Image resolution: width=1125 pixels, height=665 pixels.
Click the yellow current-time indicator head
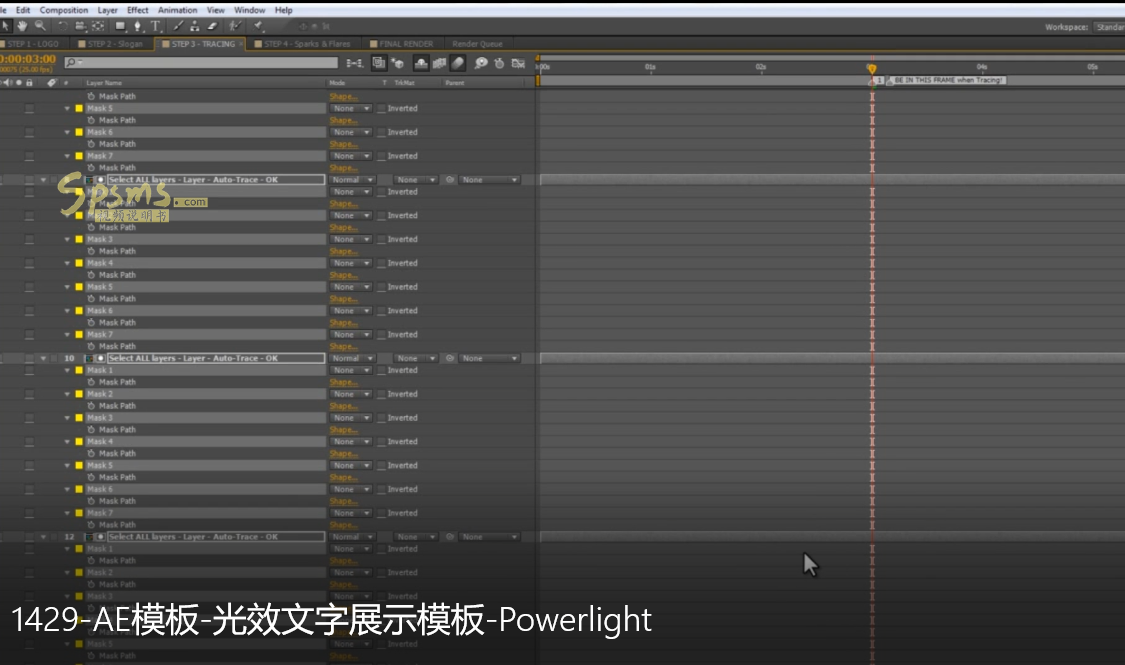point(872,69)
